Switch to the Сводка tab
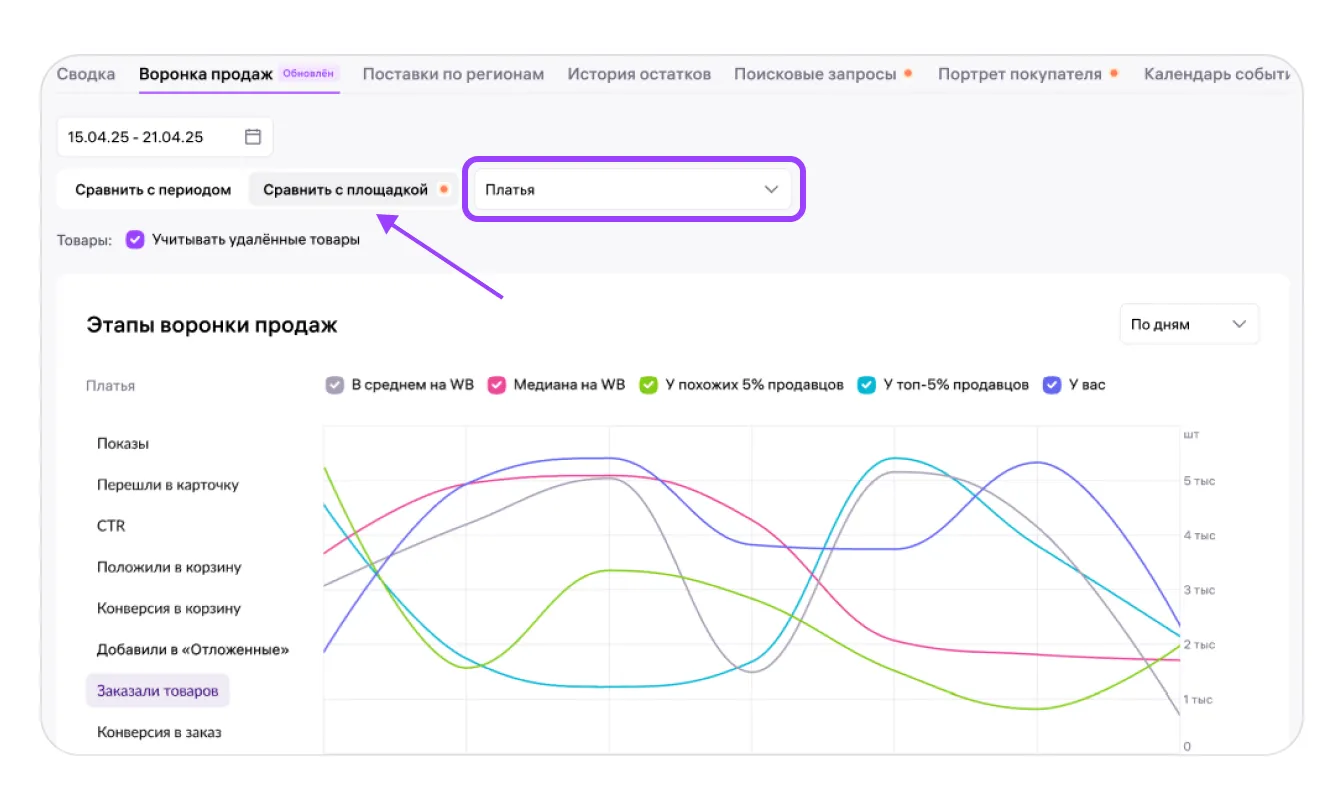This screenshot has height=810, width=1344. point(86,74)
